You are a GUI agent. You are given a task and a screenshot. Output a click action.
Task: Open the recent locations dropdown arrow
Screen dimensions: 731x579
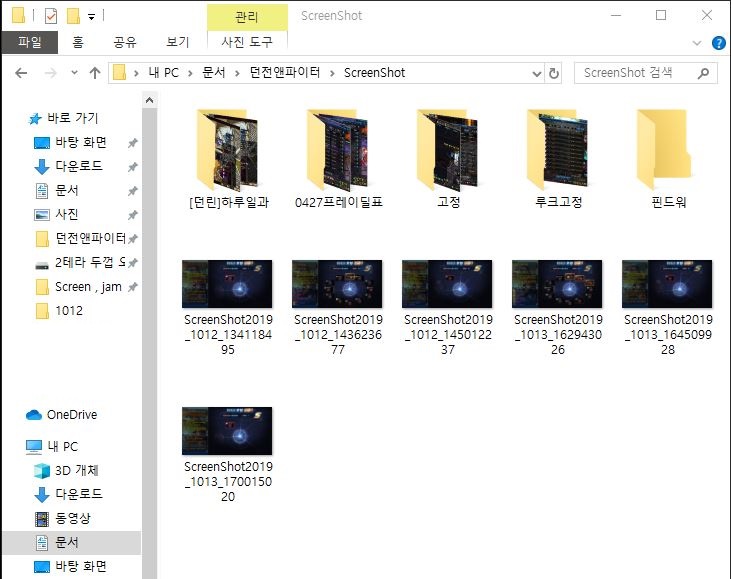click(74, 73)
